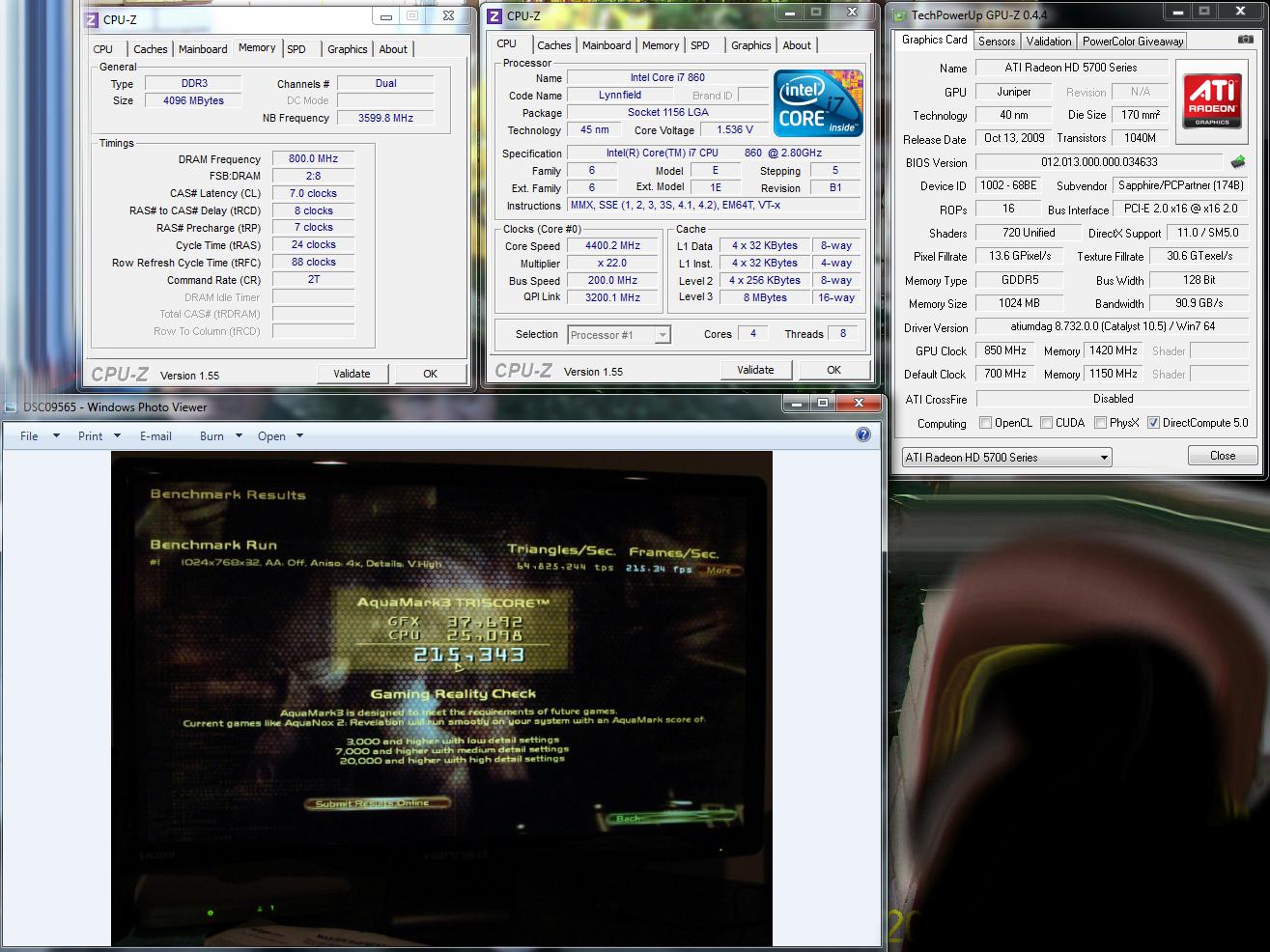This screenshot has width=1270, height=952.
Task: Click the Lynnfield code name value
Action: [x=619, y=95]
